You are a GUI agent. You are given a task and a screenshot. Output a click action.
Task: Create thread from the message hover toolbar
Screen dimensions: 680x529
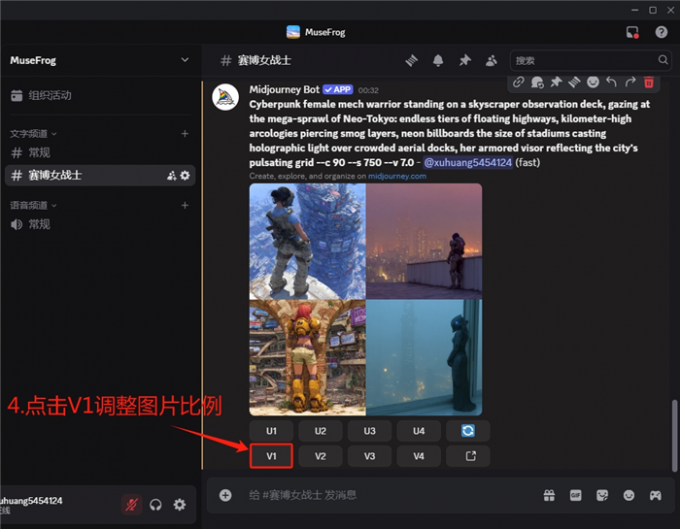pos(574,82)
